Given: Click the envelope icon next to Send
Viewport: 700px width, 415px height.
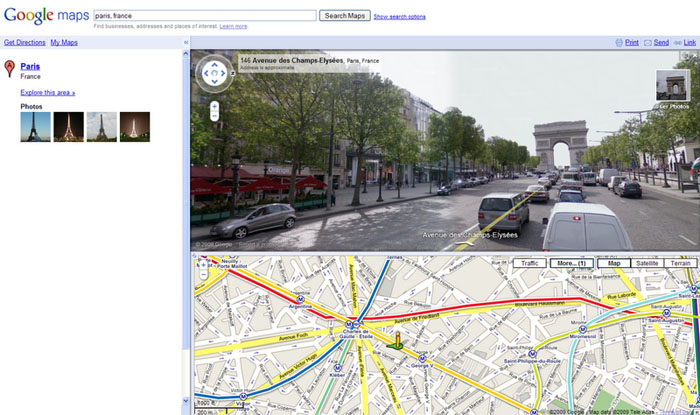Looking at the screenshot, I should click(648, 42).
